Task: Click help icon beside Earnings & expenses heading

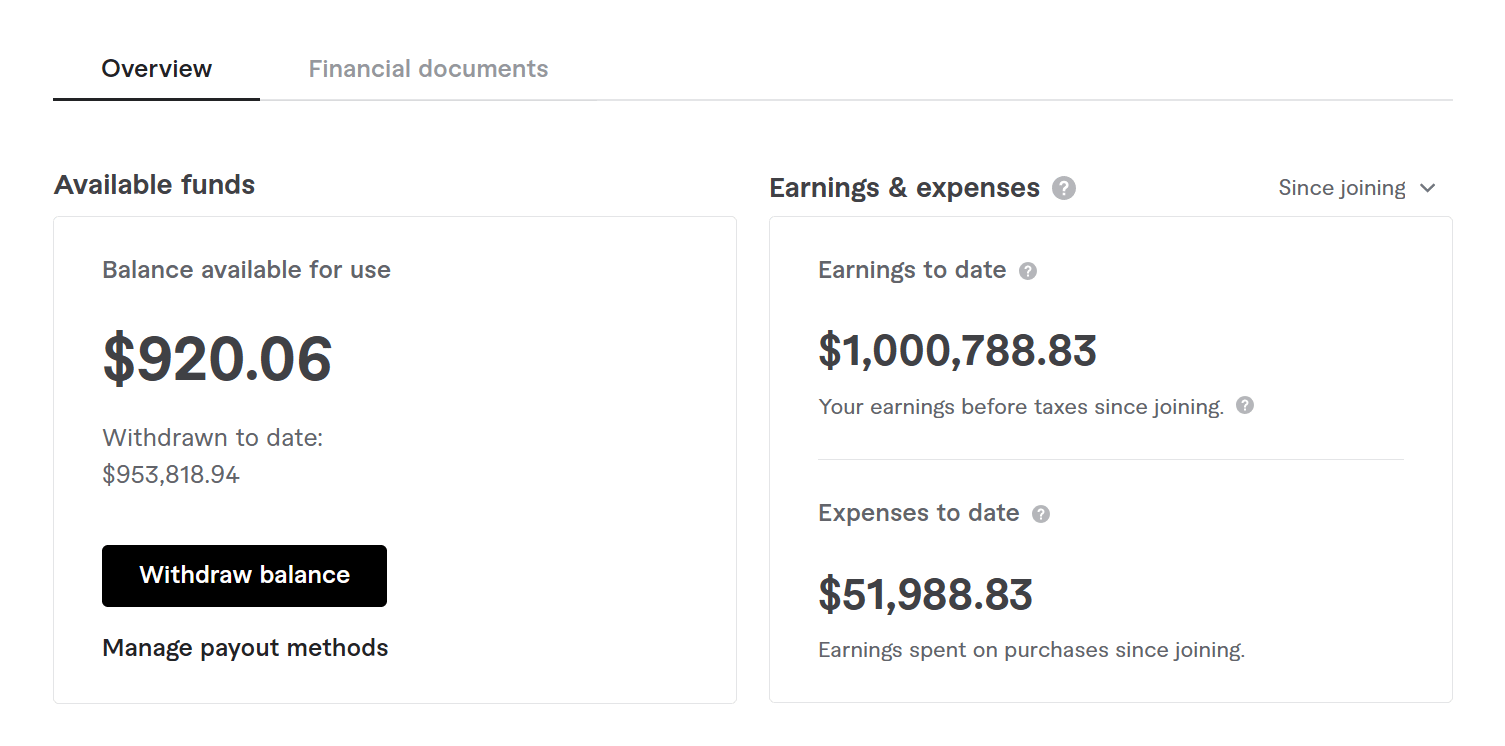Action: (1064, 188)
